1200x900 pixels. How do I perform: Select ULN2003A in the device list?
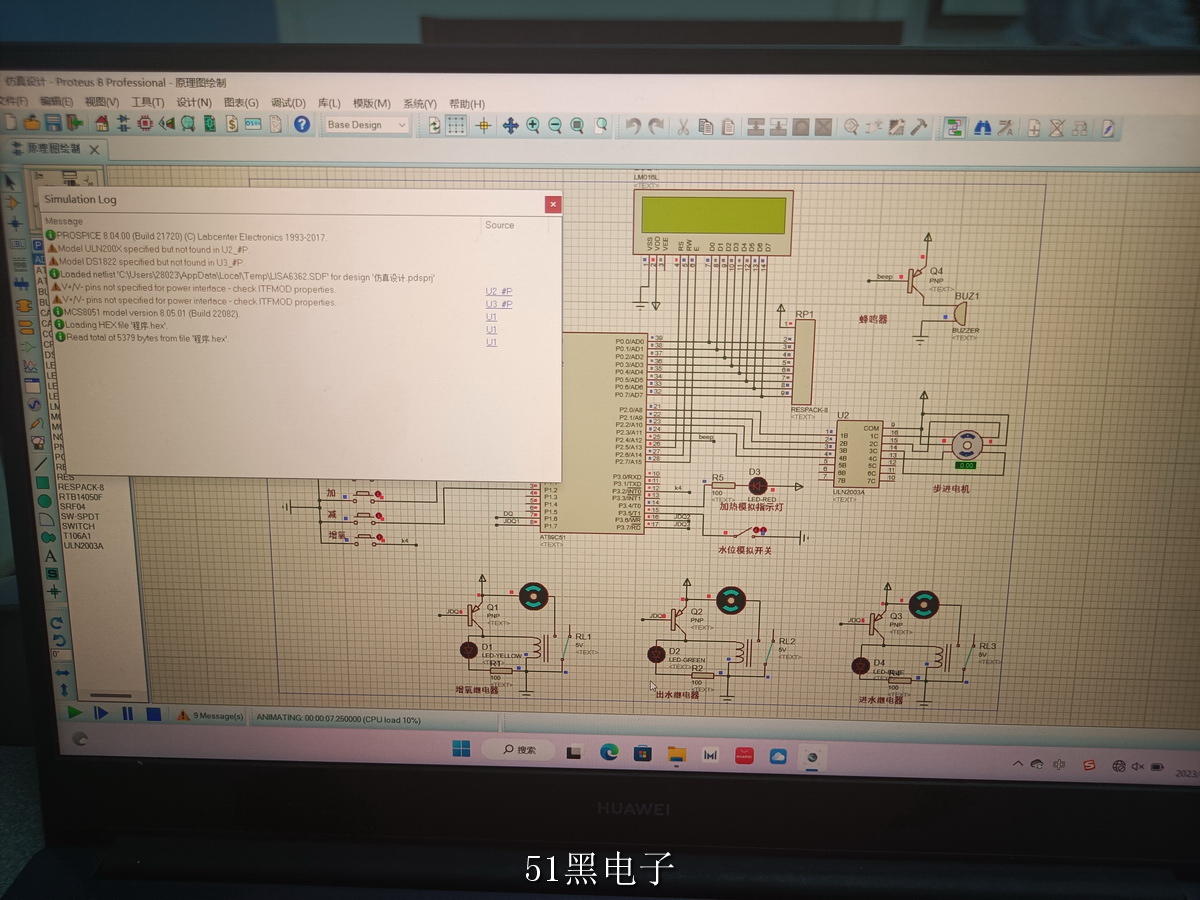[84, 546]
